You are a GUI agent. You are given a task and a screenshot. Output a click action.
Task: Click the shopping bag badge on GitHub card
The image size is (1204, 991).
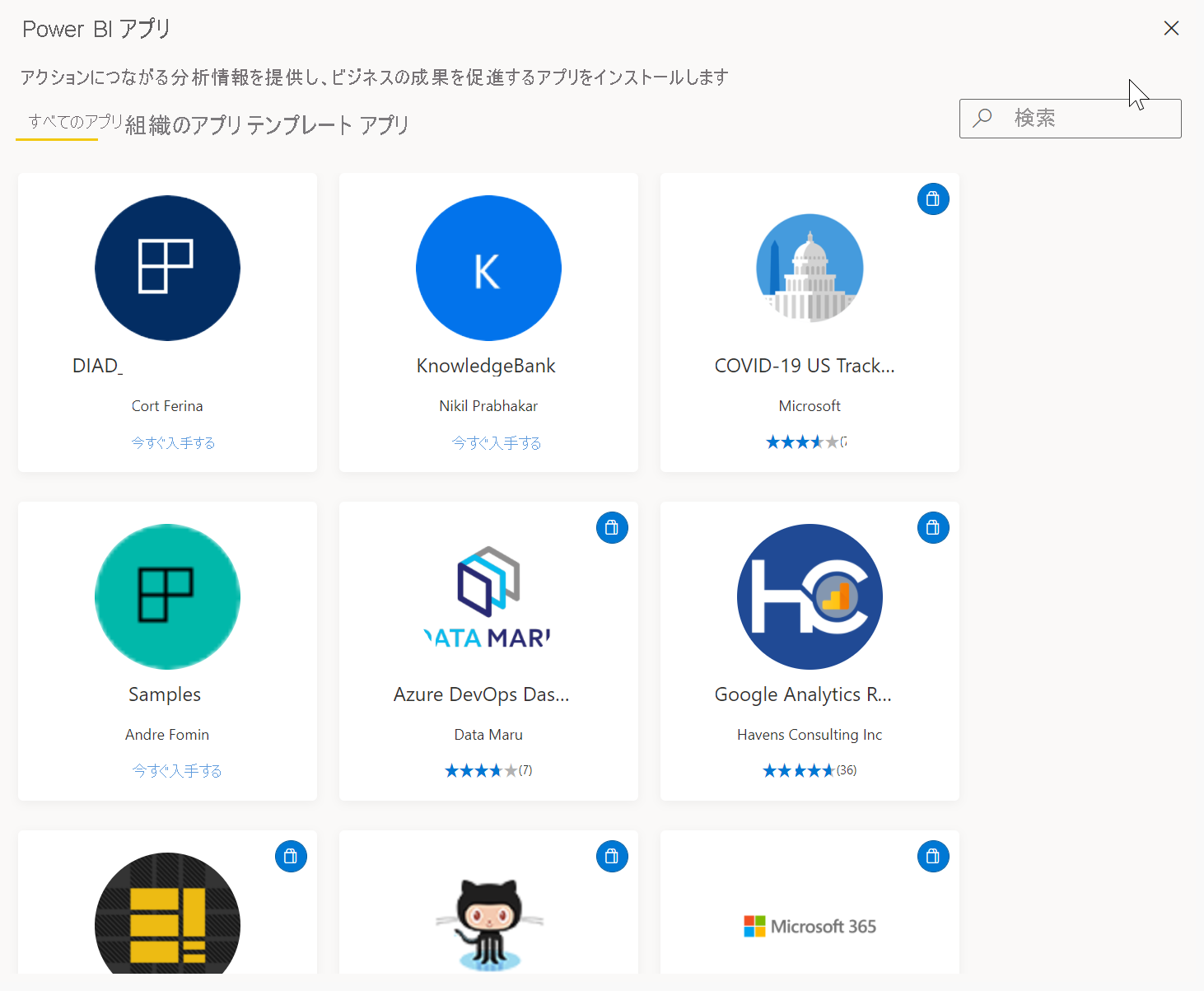pyautogui.click(x=612, y=856)
